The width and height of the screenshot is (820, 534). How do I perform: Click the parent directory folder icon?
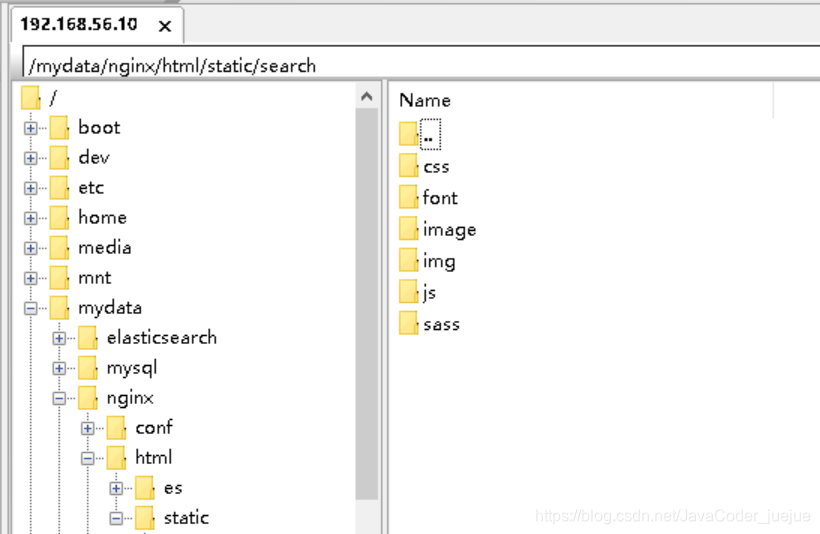409,134
